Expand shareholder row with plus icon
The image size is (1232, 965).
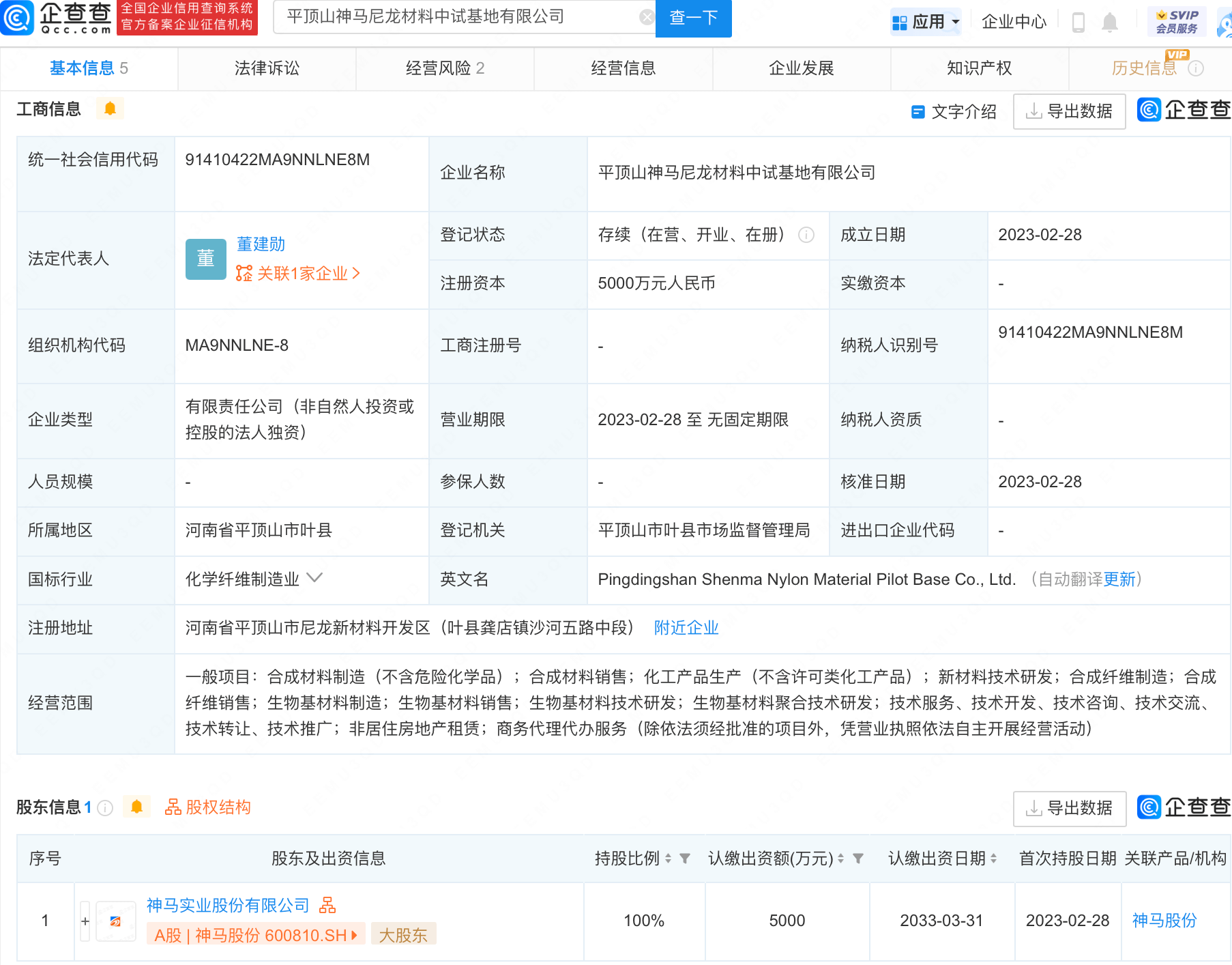[x=85, y=921]
